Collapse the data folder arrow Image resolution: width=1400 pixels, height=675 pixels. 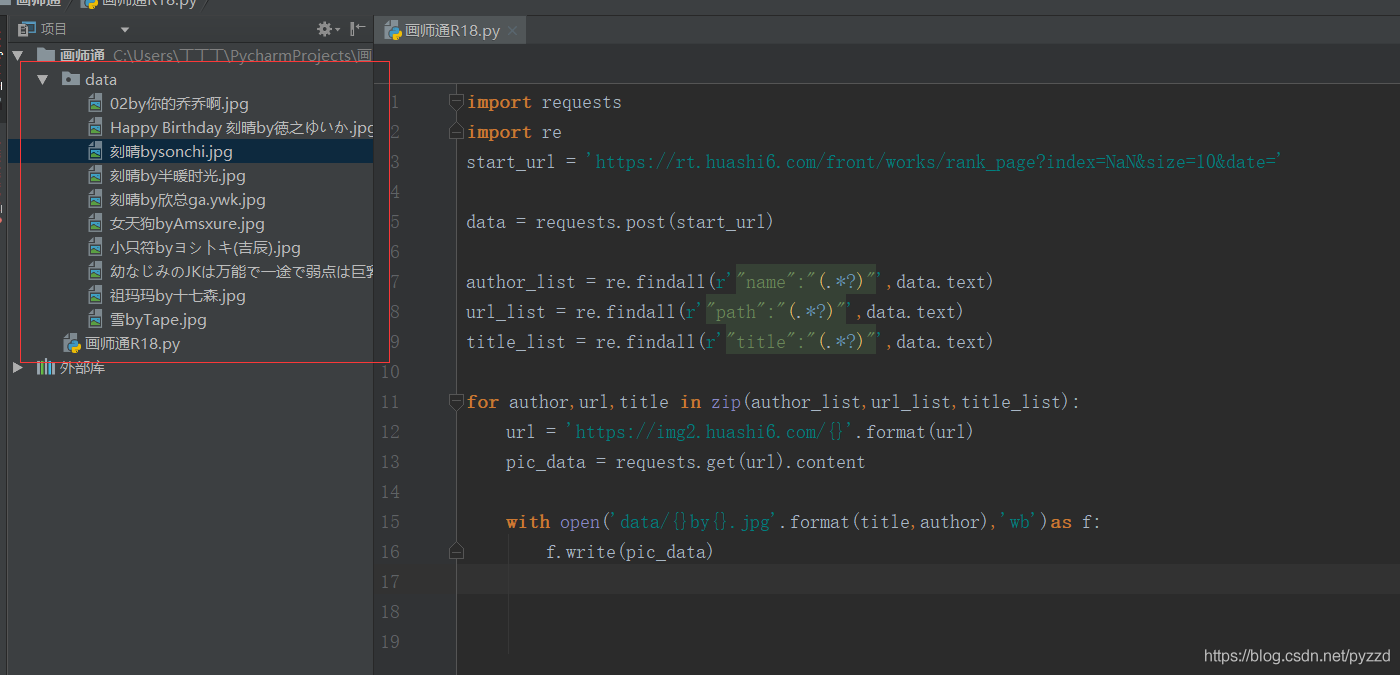pyautogui.click(x=42, y=79)
